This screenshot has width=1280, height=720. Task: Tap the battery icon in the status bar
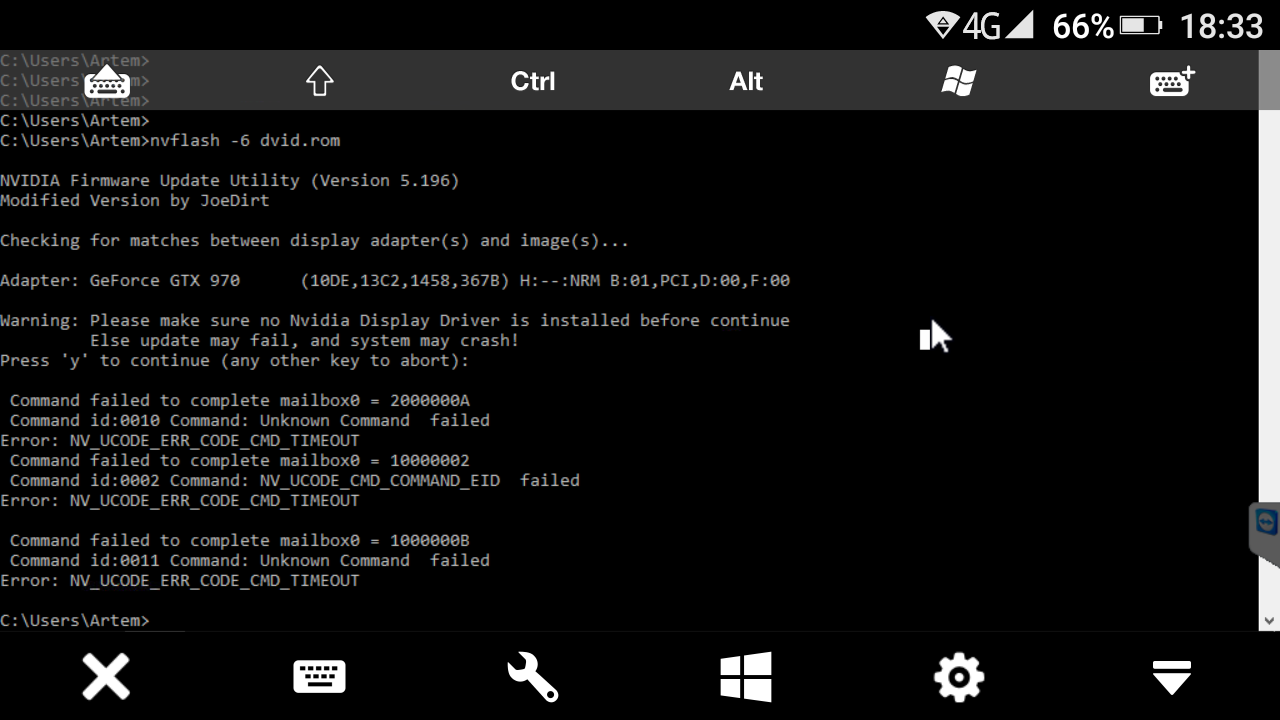point(1141,25)
